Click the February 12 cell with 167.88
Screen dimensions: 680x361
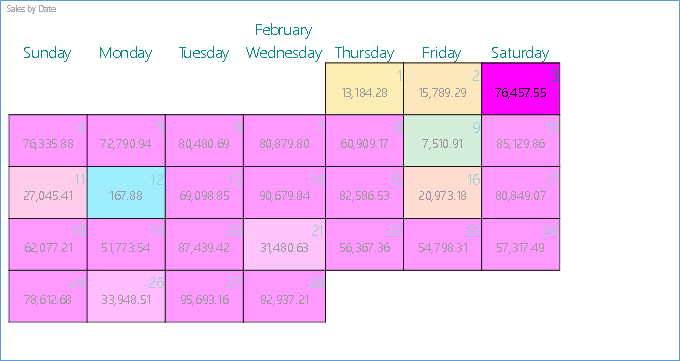coord(126,193)
